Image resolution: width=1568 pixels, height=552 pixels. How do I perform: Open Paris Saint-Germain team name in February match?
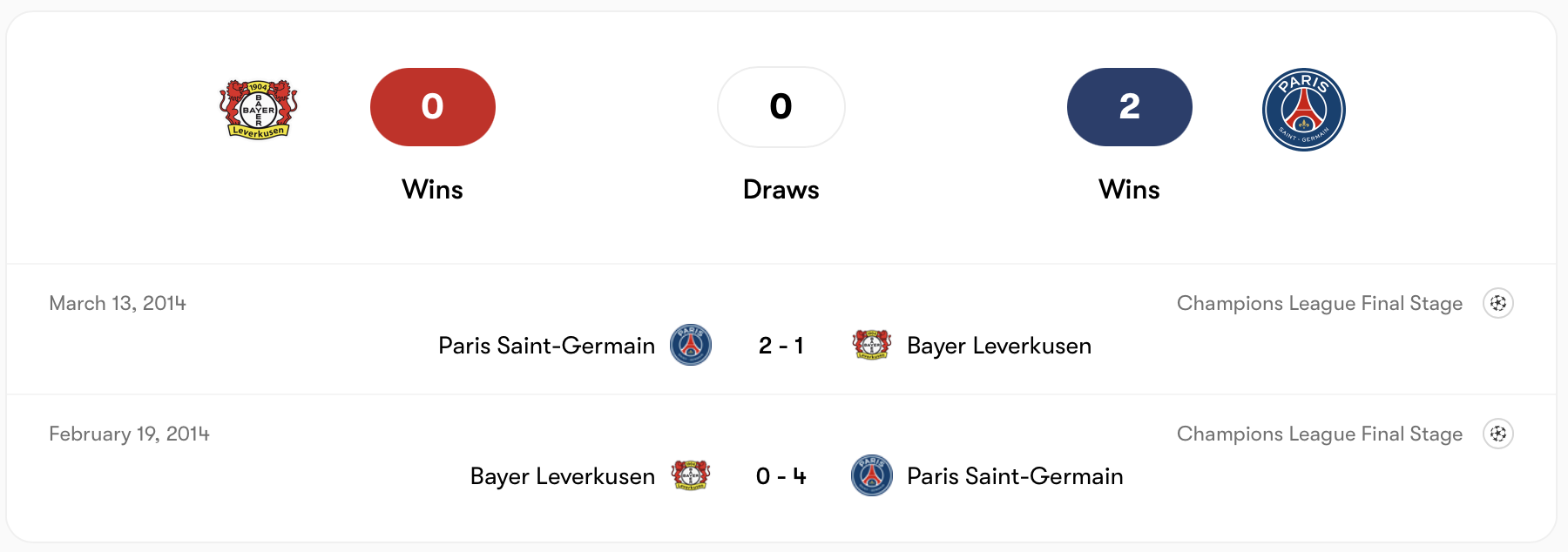(x=1015, y=476)
